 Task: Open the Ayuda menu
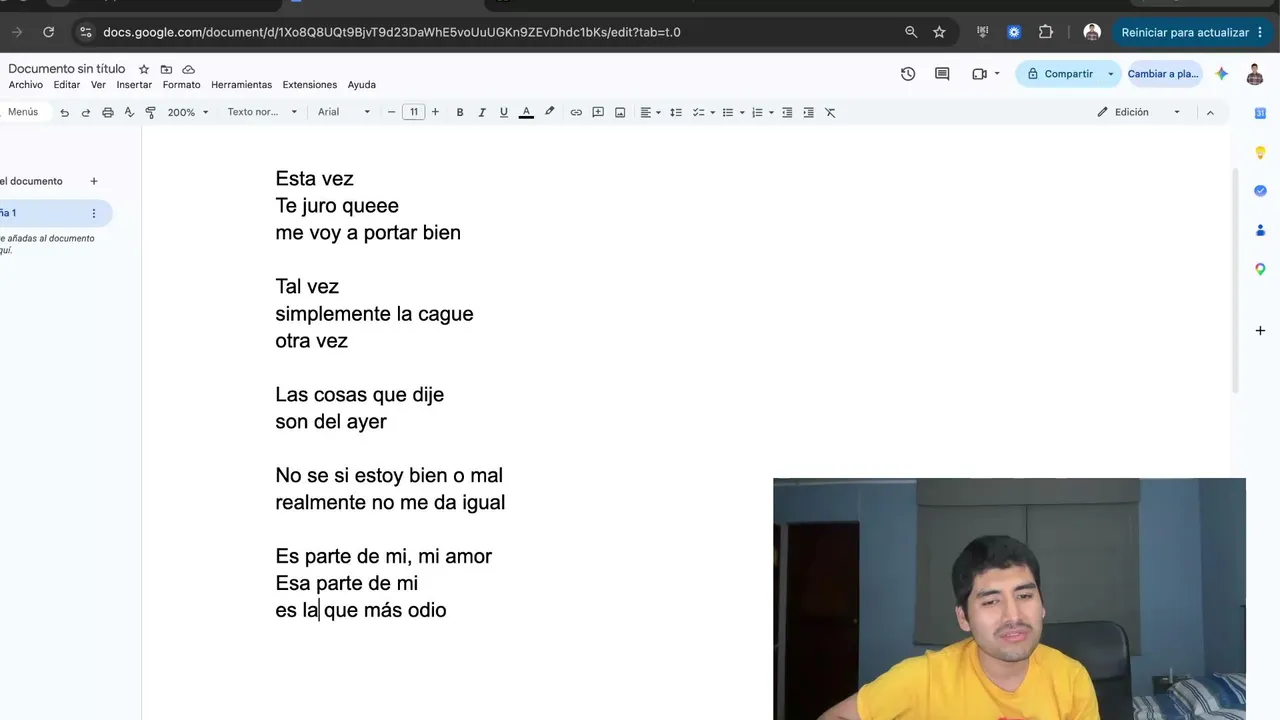point(362,85)
